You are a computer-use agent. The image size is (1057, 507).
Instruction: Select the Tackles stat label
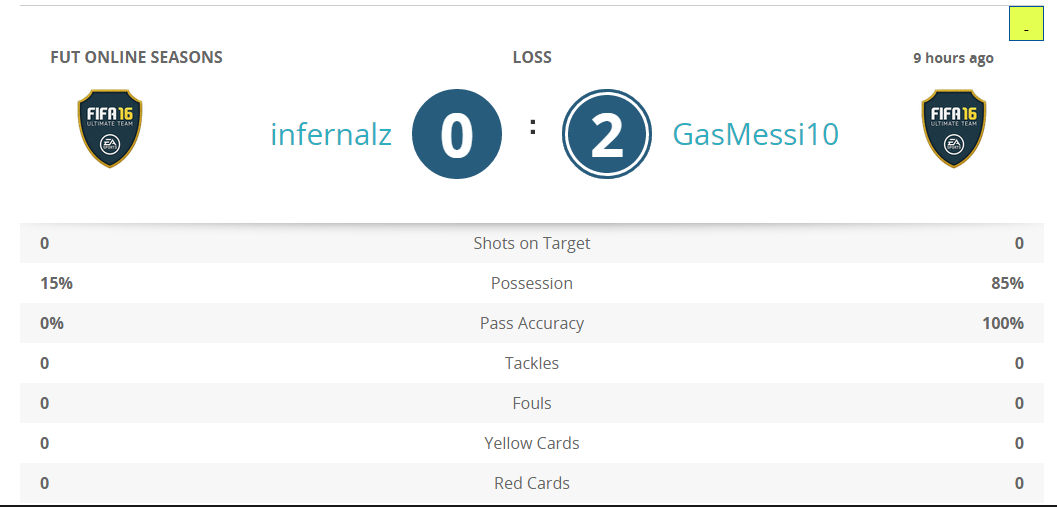[532, 363]
